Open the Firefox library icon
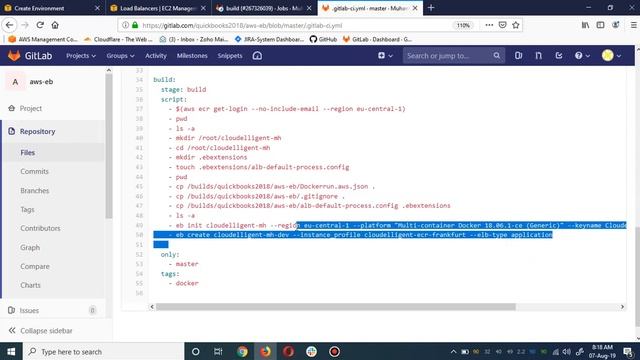This screenshot has height=360, width=640. [585, 25]
